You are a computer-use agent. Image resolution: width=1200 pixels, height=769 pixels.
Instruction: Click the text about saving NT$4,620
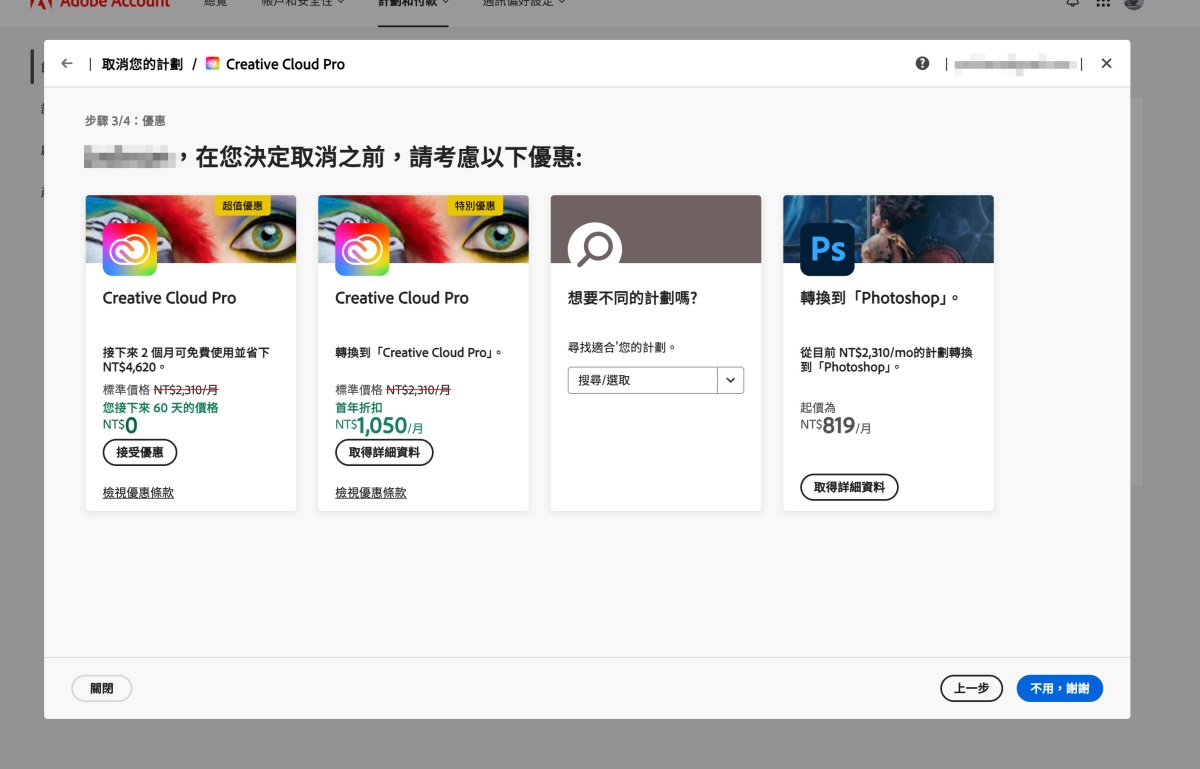186,360
